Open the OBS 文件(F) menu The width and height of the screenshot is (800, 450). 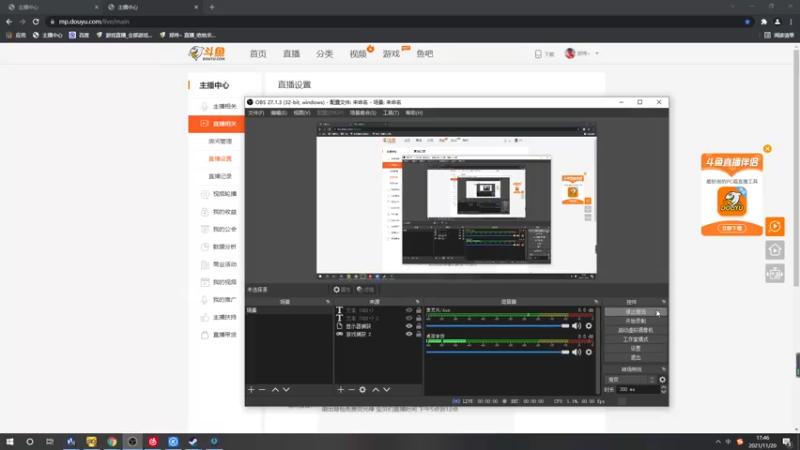click(256, 113)
